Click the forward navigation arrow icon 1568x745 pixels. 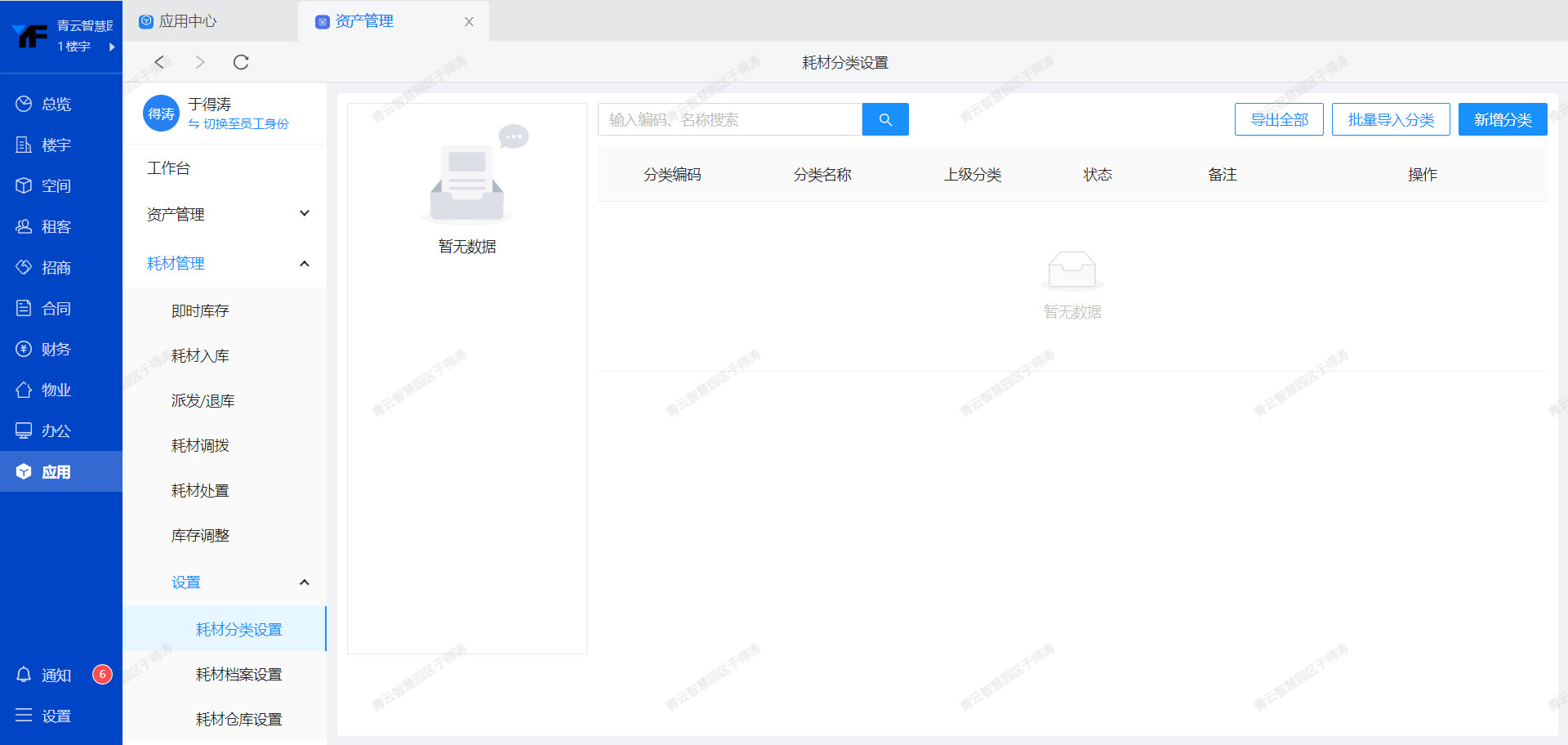(x=200, y=62)
